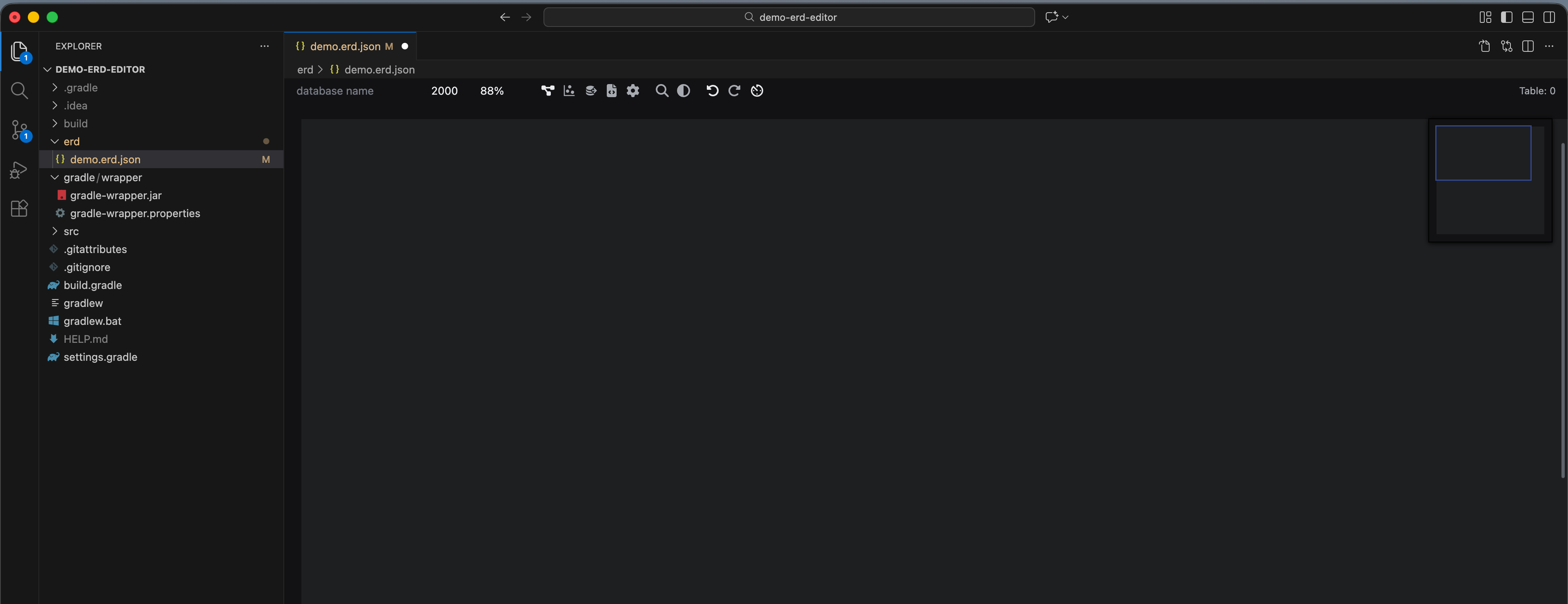Open the SQL DDL database export icon
1568x604 pixels.
coord(590,91)
